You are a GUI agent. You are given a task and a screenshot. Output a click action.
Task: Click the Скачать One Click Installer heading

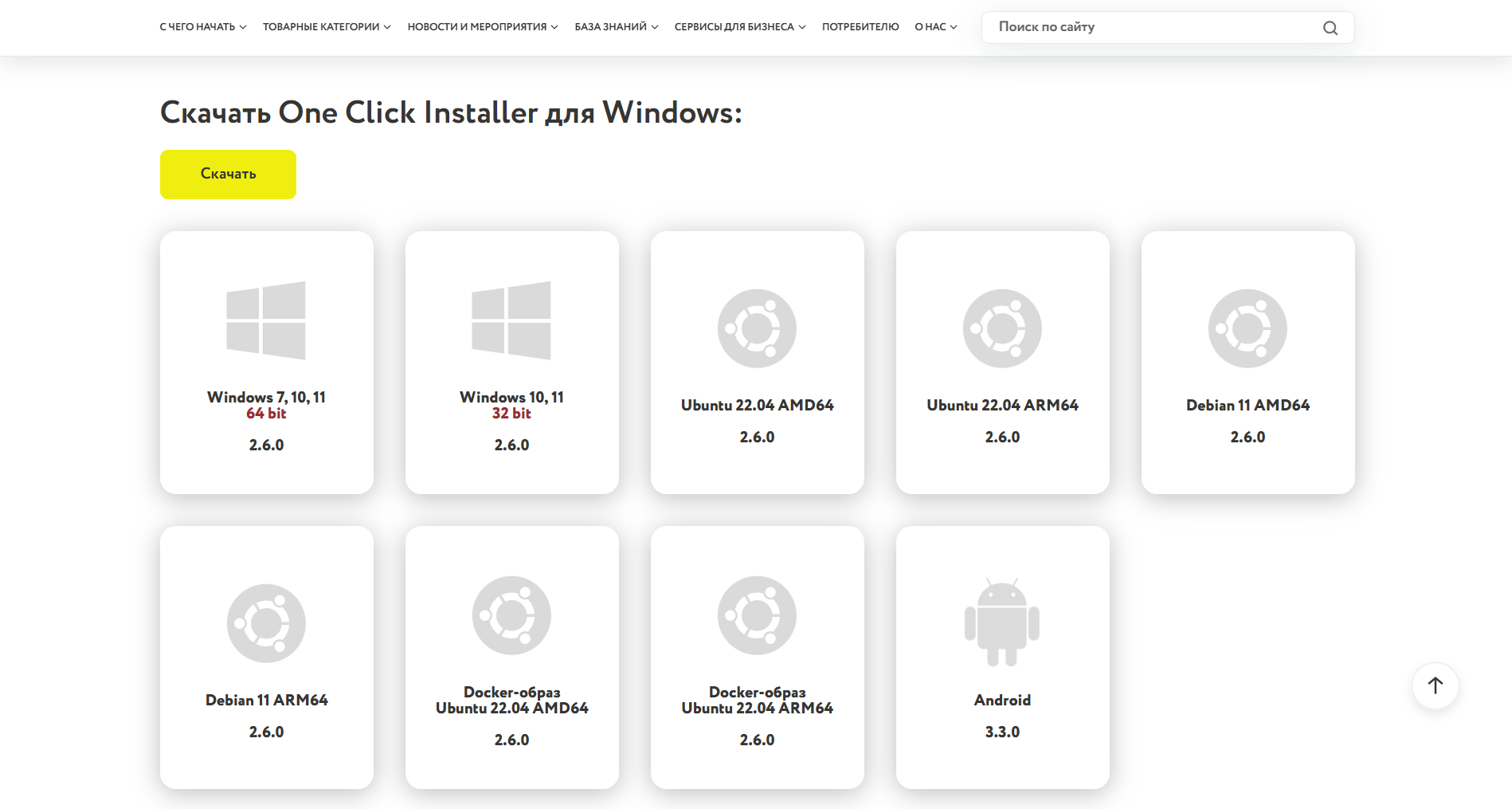(451, 112)
